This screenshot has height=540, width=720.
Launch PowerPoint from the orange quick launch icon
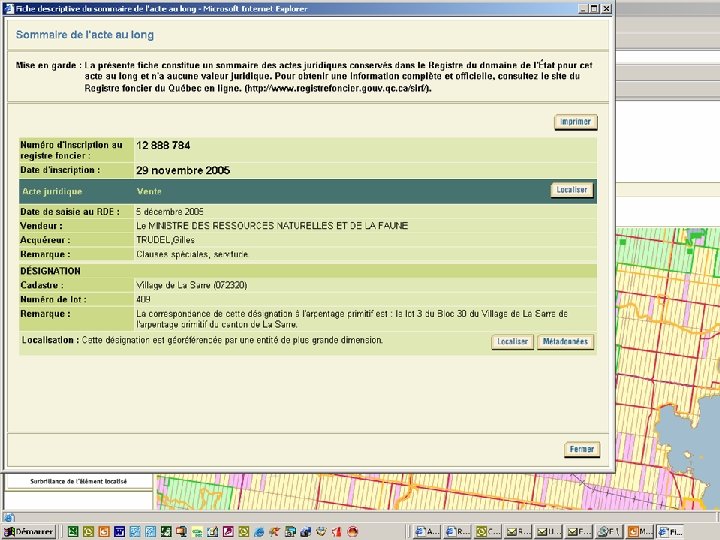[x=104, y=532]
